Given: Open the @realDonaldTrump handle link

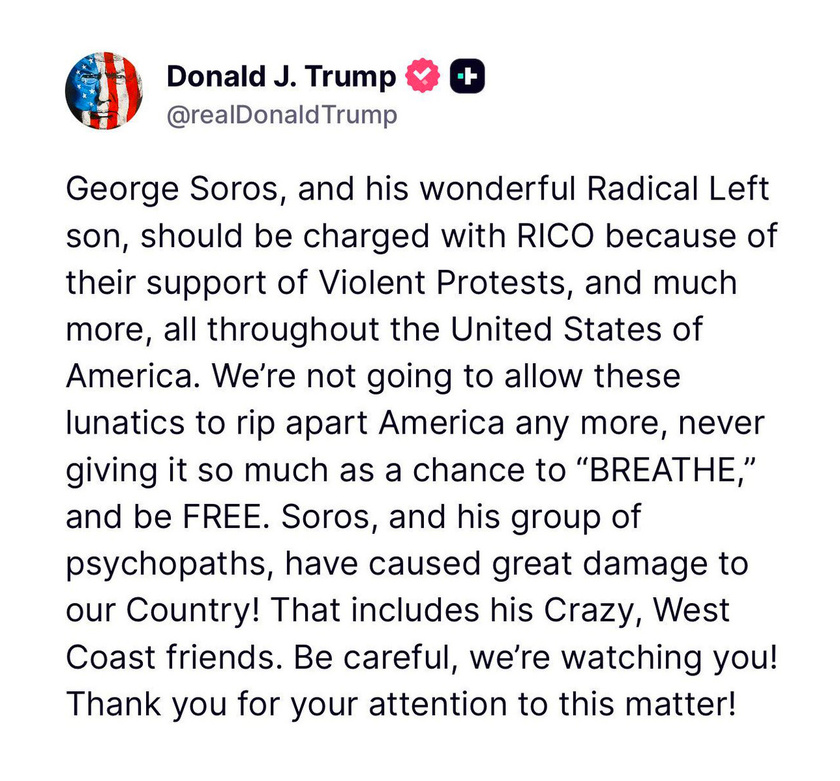Looking at the screenshot, I should tap(282, 115).
